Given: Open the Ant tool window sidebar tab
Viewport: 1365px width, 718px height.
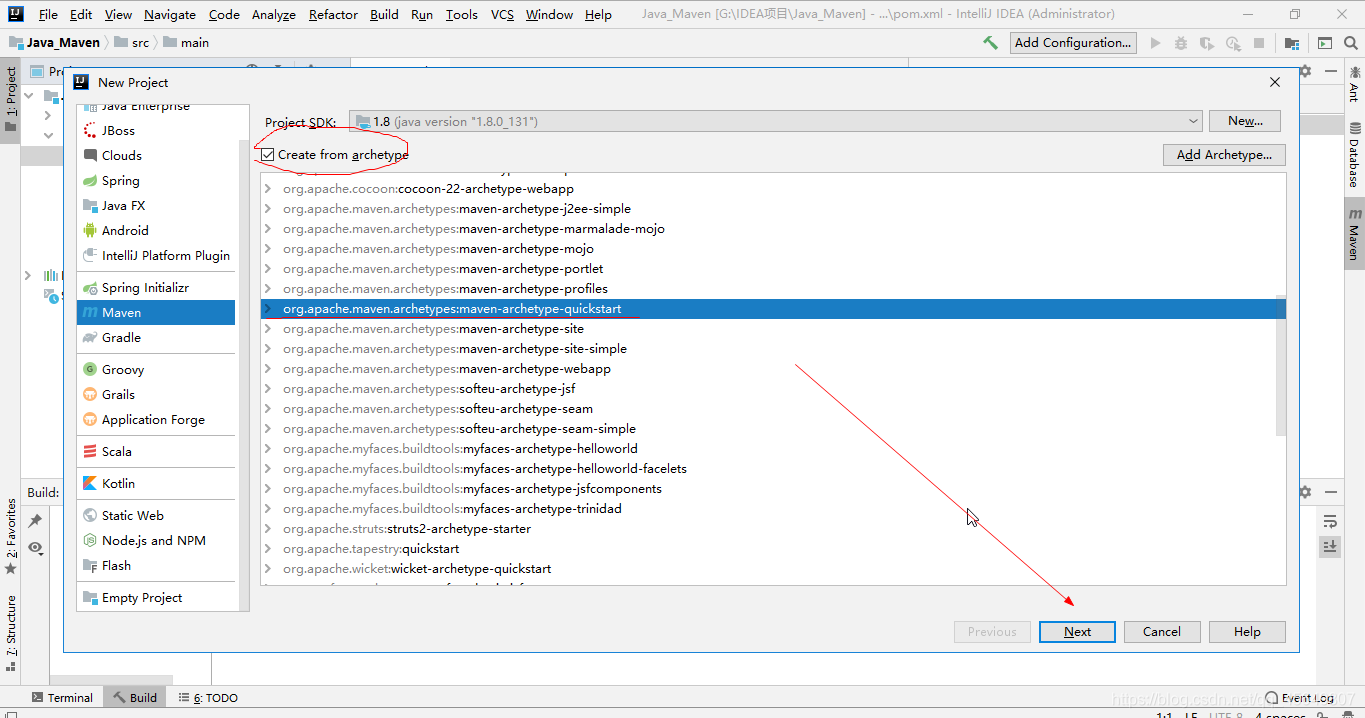Looking at the screenshot, I should pos(1354,83).
